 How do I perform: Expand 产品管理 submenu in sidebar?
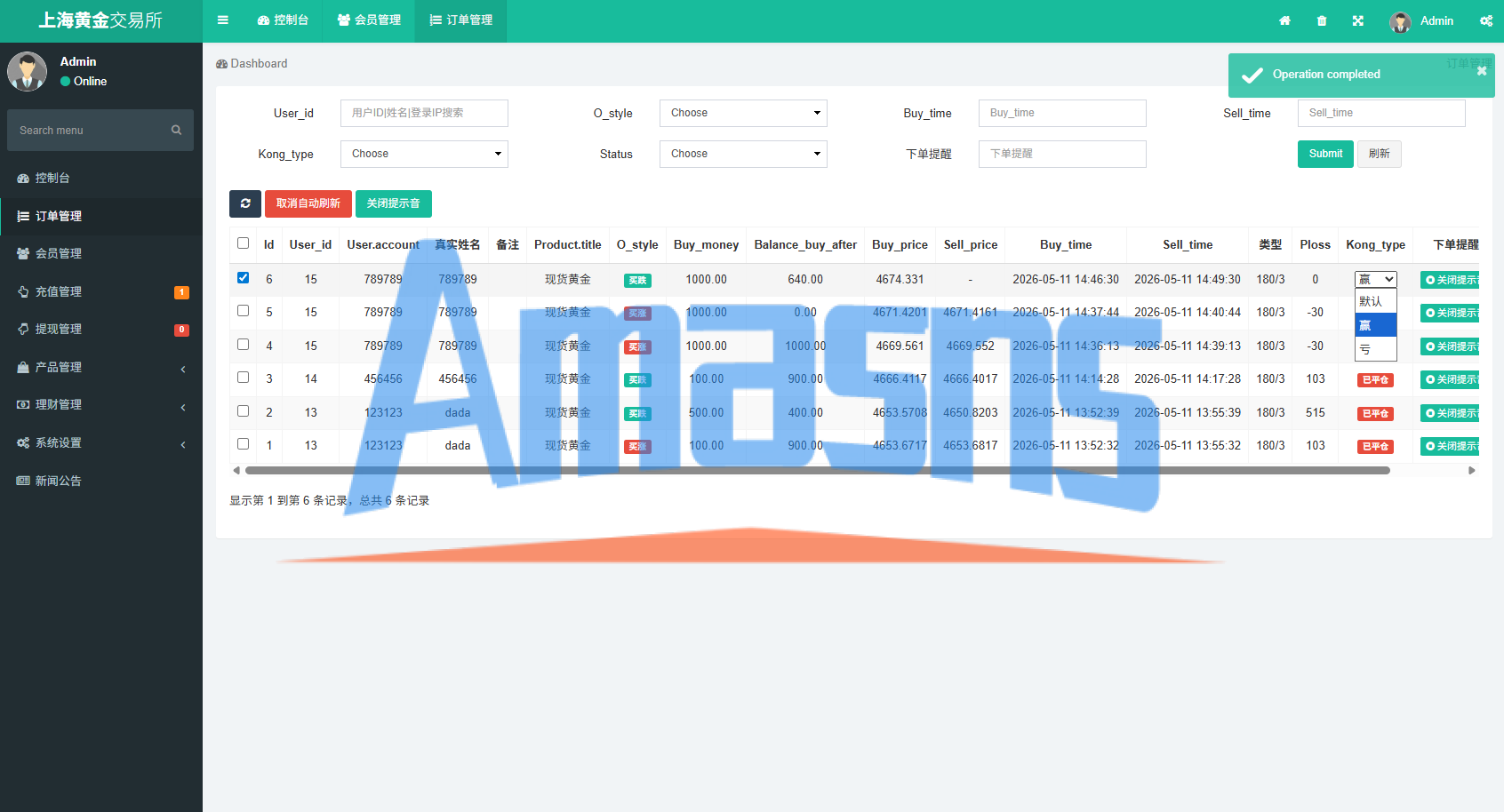pos(101,367)
